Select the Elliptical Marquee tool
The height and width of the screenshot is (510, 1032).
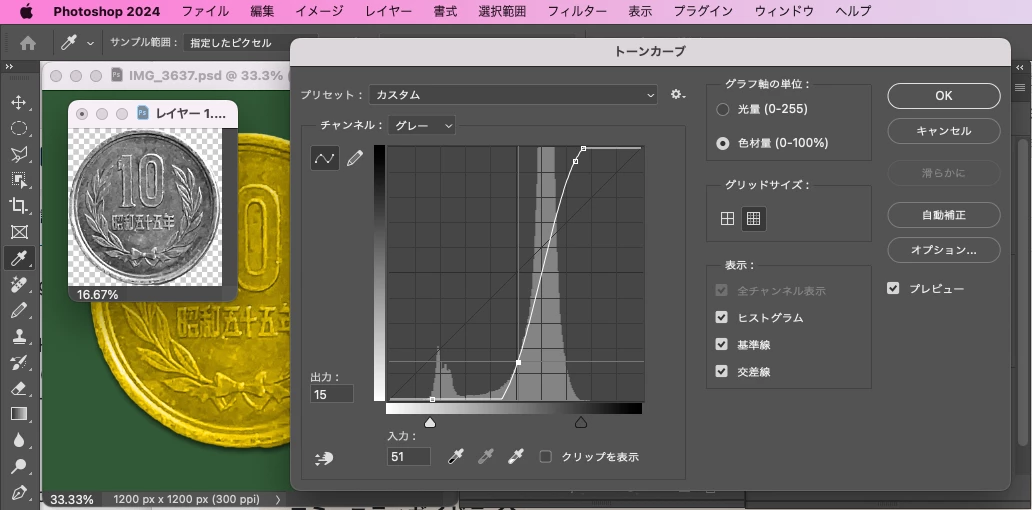[18, 128]
